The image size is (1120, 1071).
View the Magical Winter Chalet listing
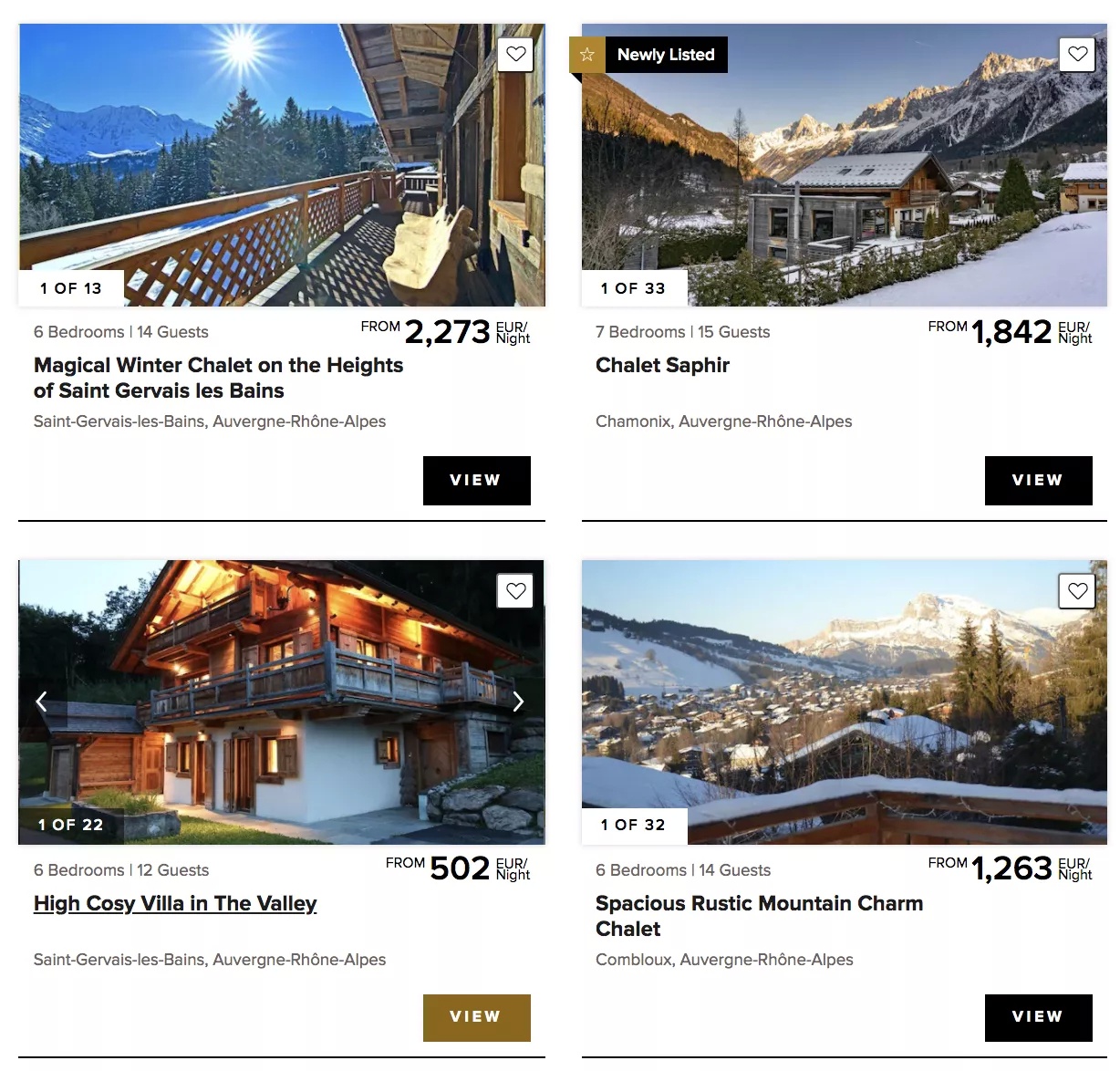pos(476,480)
